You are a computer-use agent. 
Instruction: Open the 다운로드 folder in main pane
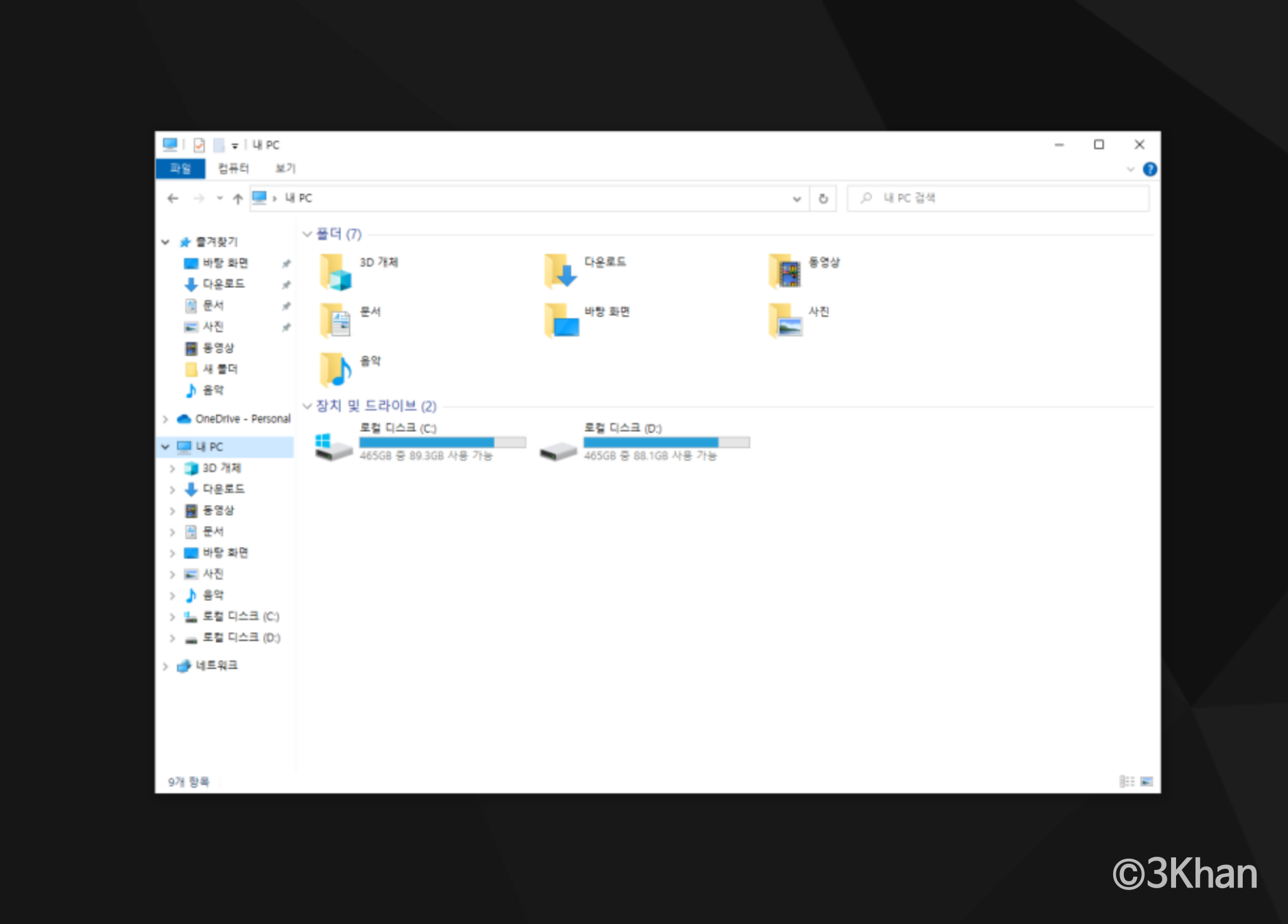pyautogui.click(x=560, y=272)
